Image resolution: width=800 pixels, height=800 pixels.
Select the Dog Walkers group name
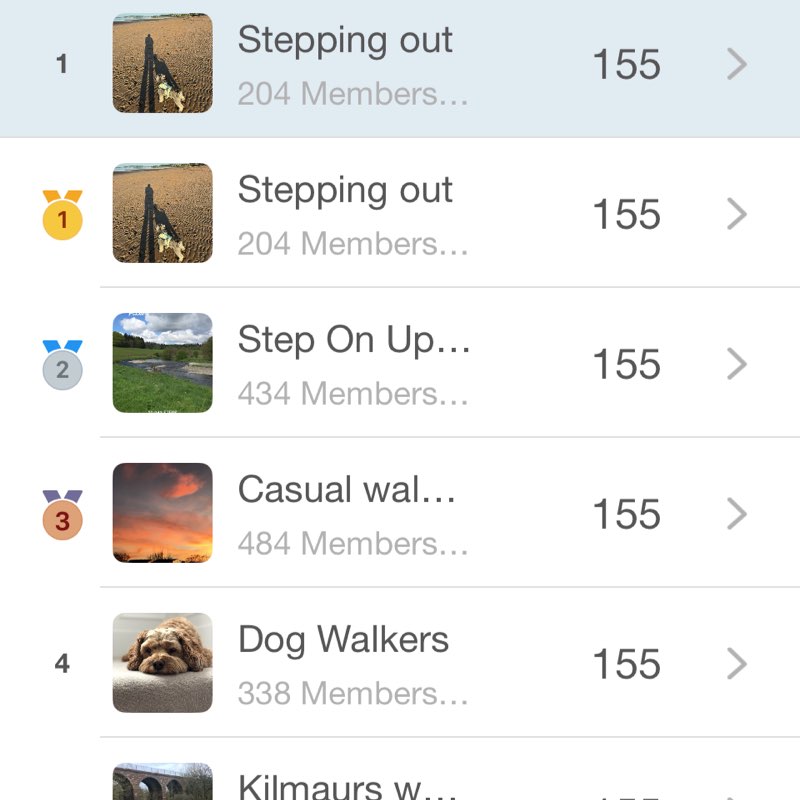(343, 640)
